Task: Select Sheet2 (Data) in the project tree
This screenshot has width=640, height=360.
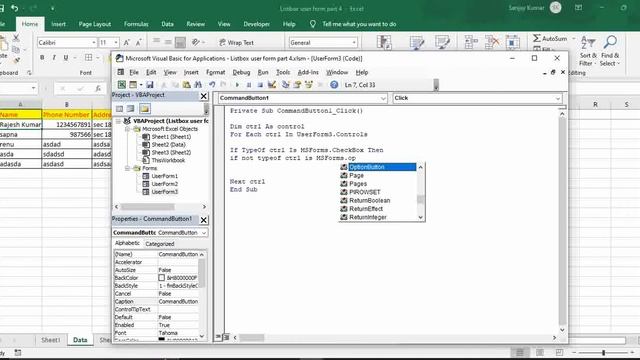Action: pyautogui.click(x=169, y=144)
